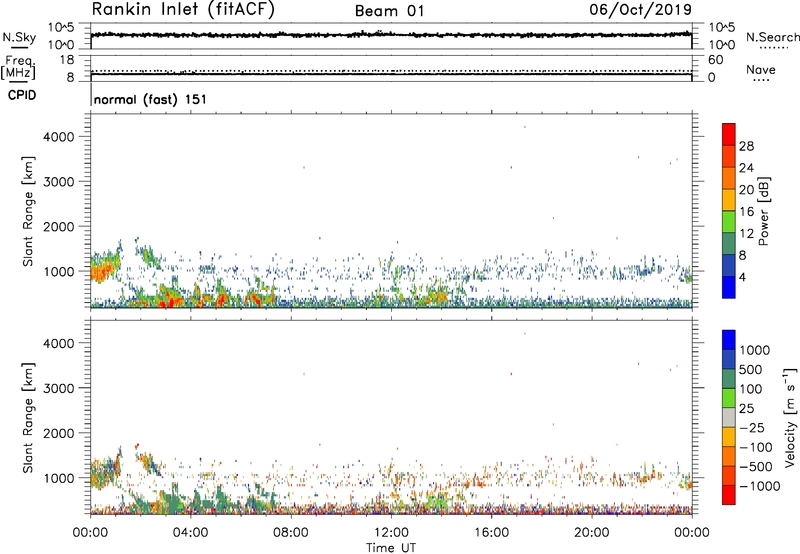Screen dimensions: 800x554
Task: Click the "CPID" row label
Action: [x=22, y=95]
